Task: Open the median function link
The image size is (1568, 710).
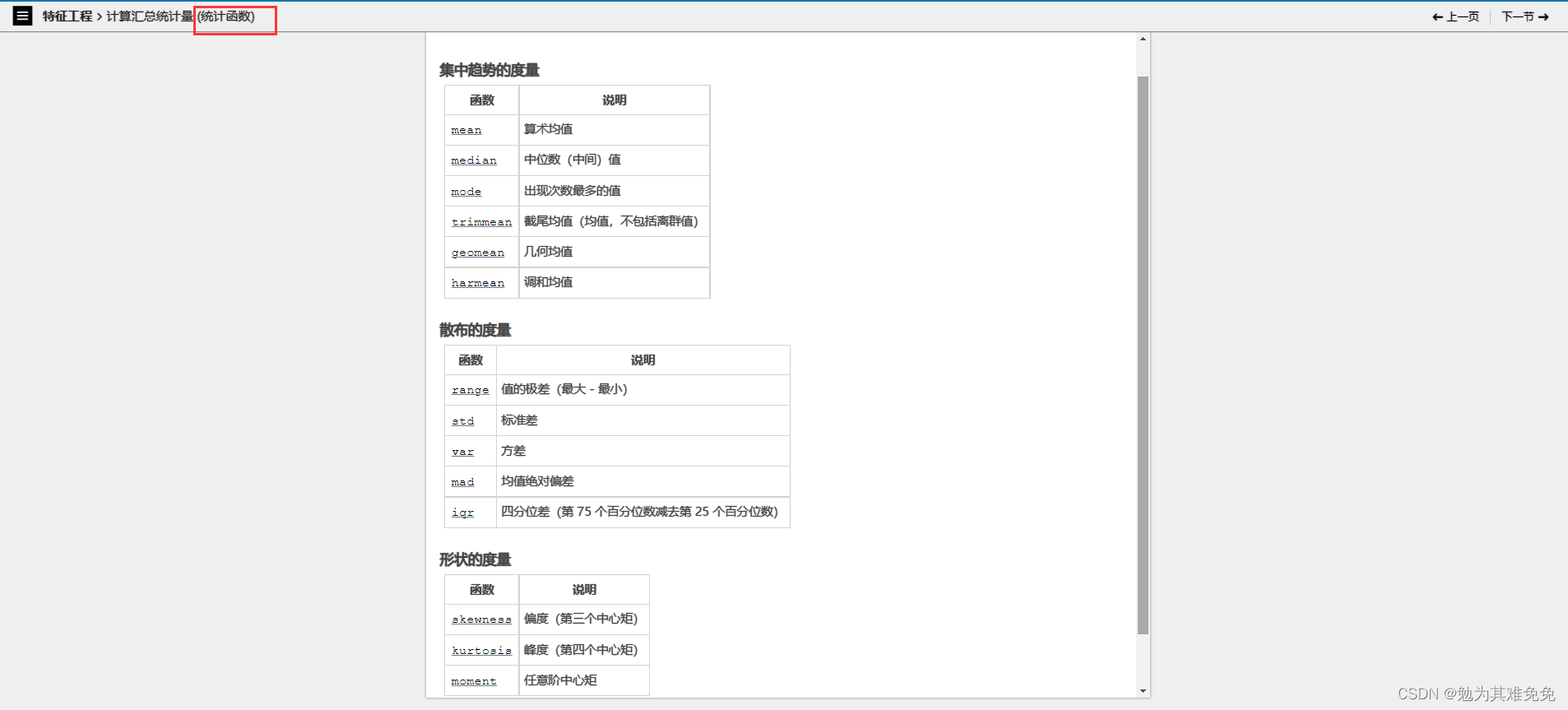Action: 474,160
